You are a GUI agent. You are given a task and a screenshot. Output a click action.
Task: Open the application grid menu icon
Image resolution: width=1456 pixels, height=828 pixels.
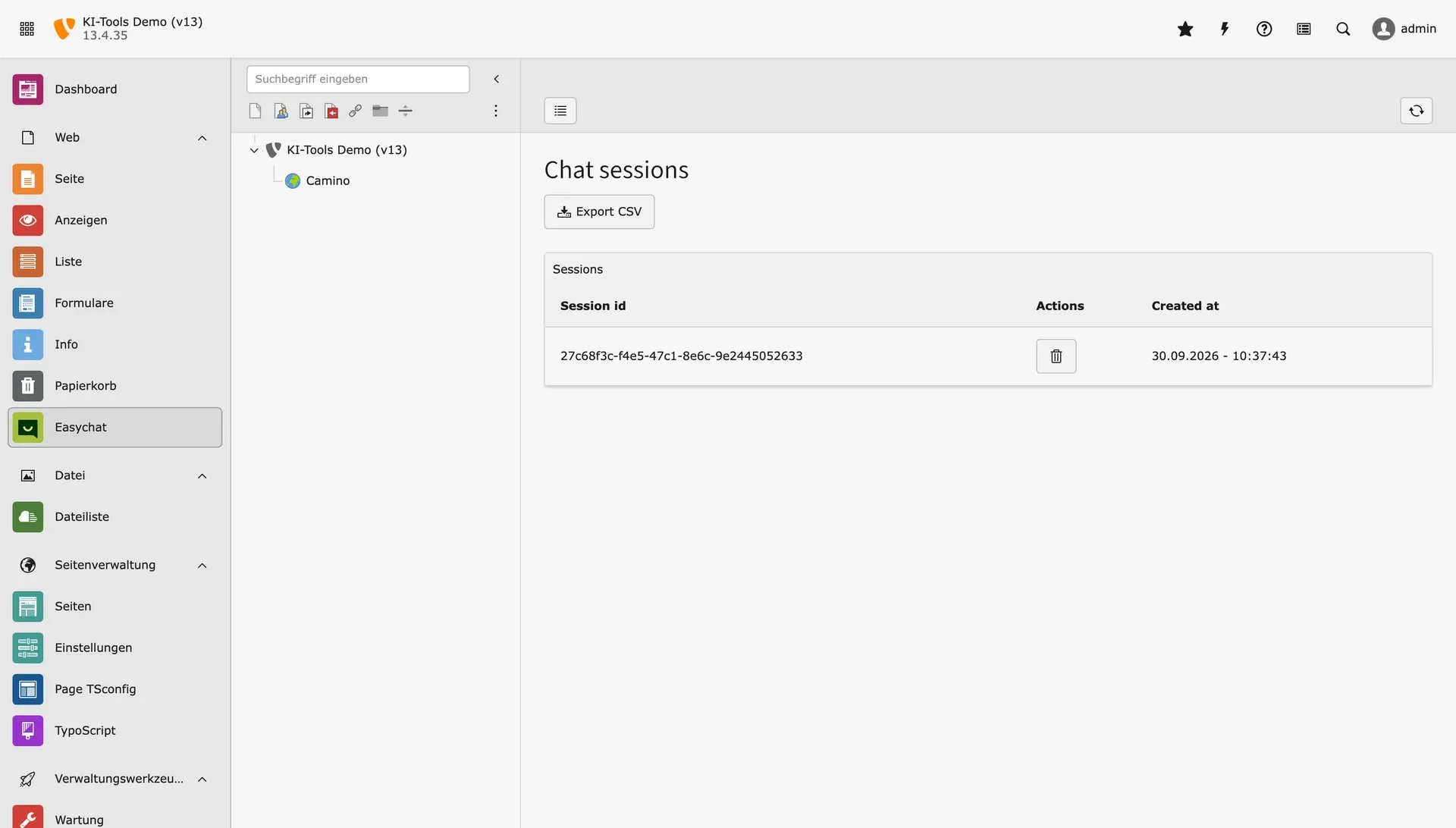[27, 29]
